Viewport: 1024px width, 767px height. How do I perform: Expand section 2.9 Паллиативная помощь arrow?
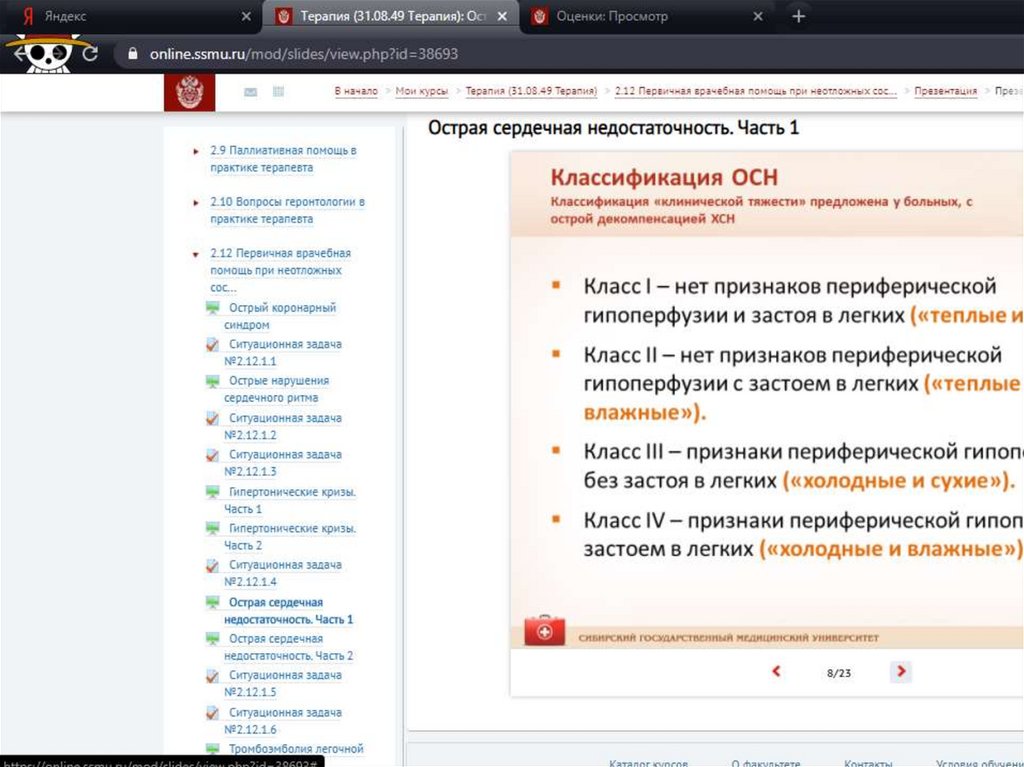click(x=196, y=151)
